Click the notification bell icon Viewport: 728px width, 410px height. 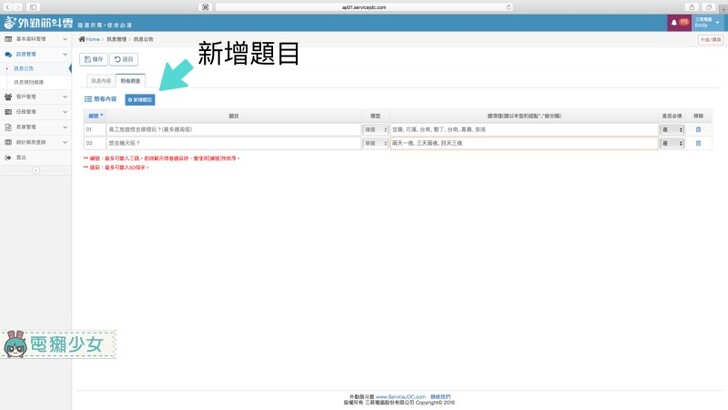[674, 22]
